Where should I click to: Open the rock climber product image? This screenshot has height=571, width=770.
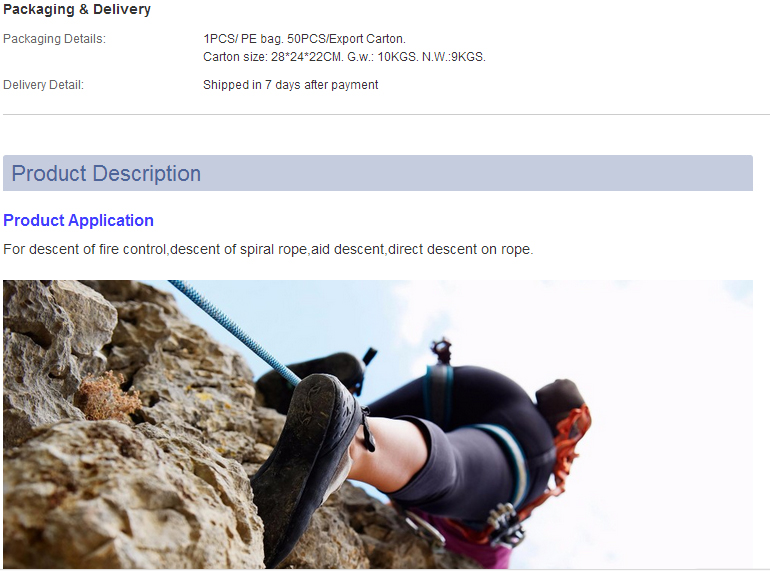tap(378, 424)
